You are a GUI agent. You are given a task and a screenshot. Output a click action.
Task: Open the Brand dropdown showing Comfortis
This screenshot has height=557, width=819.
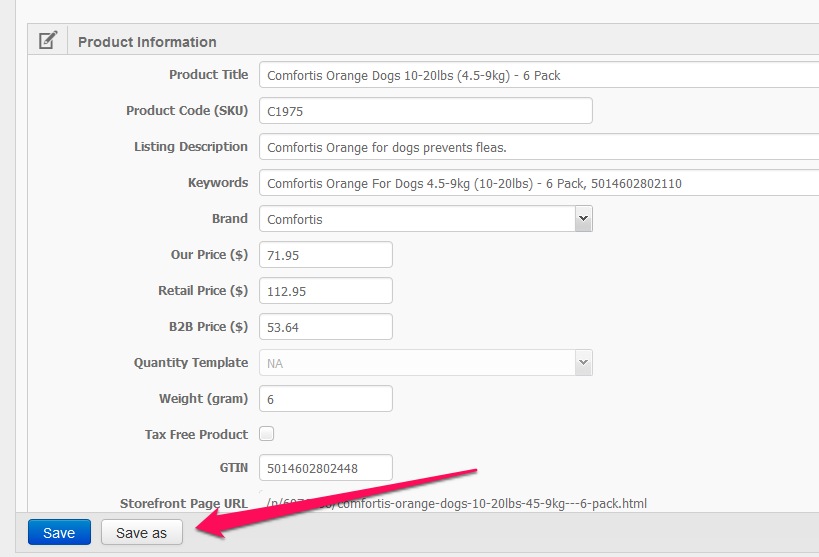coord(426,219)
